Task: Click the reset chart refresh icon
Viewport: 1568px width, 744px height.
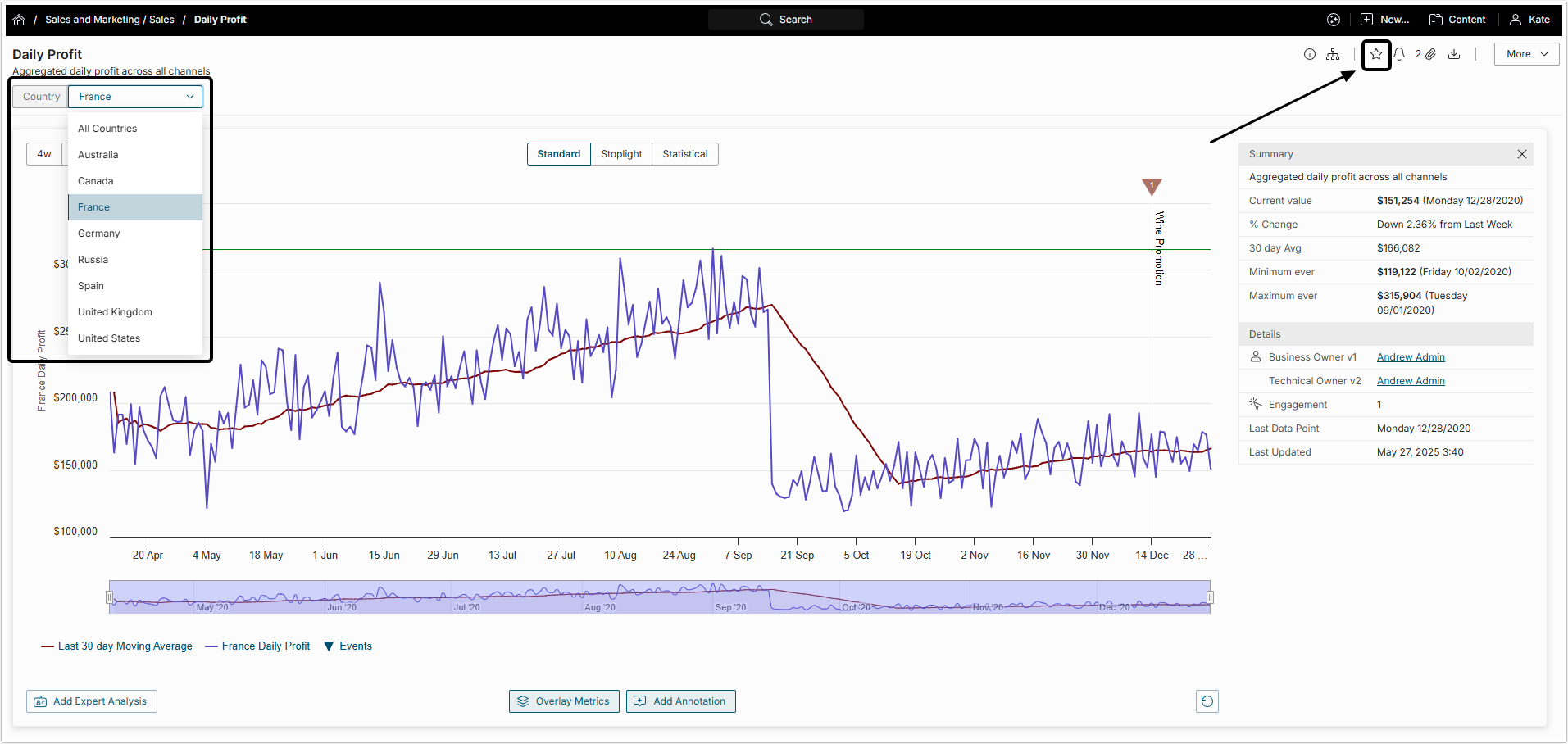Action: click(1207, 701)
